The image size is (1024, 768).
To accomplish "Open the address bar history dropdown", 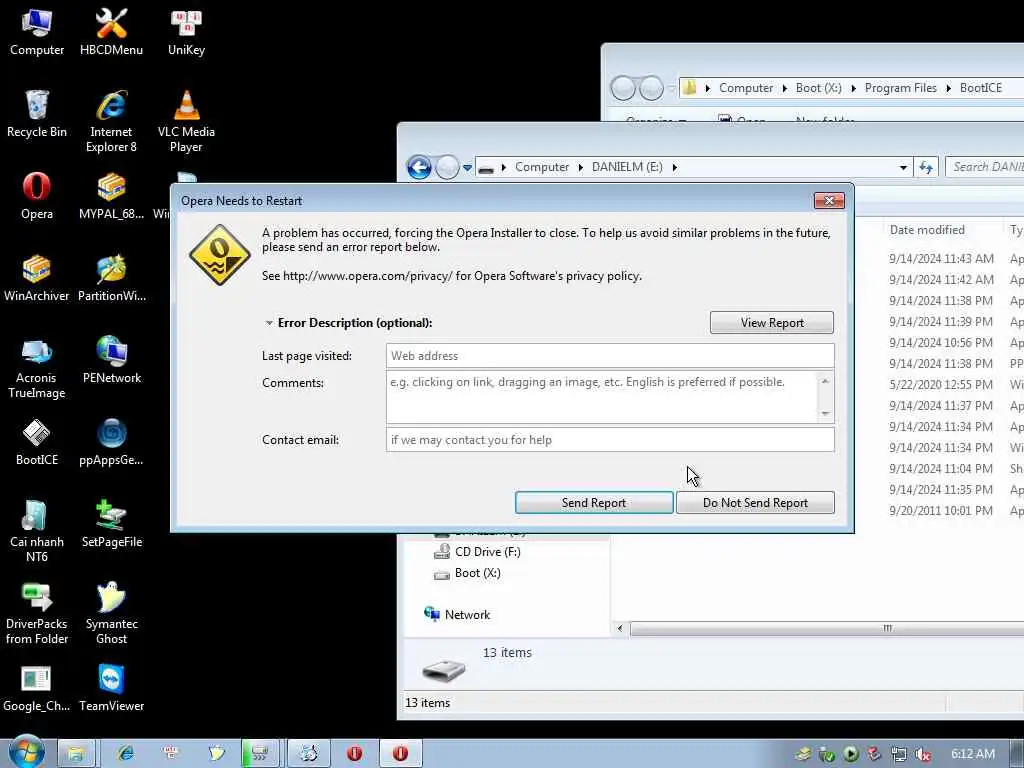I will pyautogui.click(x=903, y=167).
